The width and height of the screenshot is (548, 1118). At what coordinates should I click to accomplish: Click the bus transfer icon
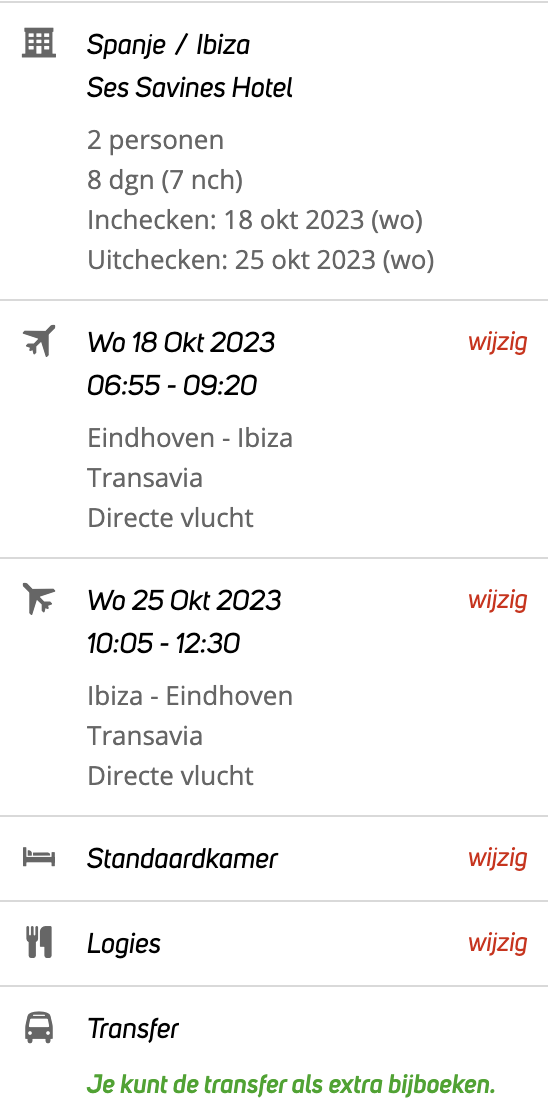click(38, 1028)
